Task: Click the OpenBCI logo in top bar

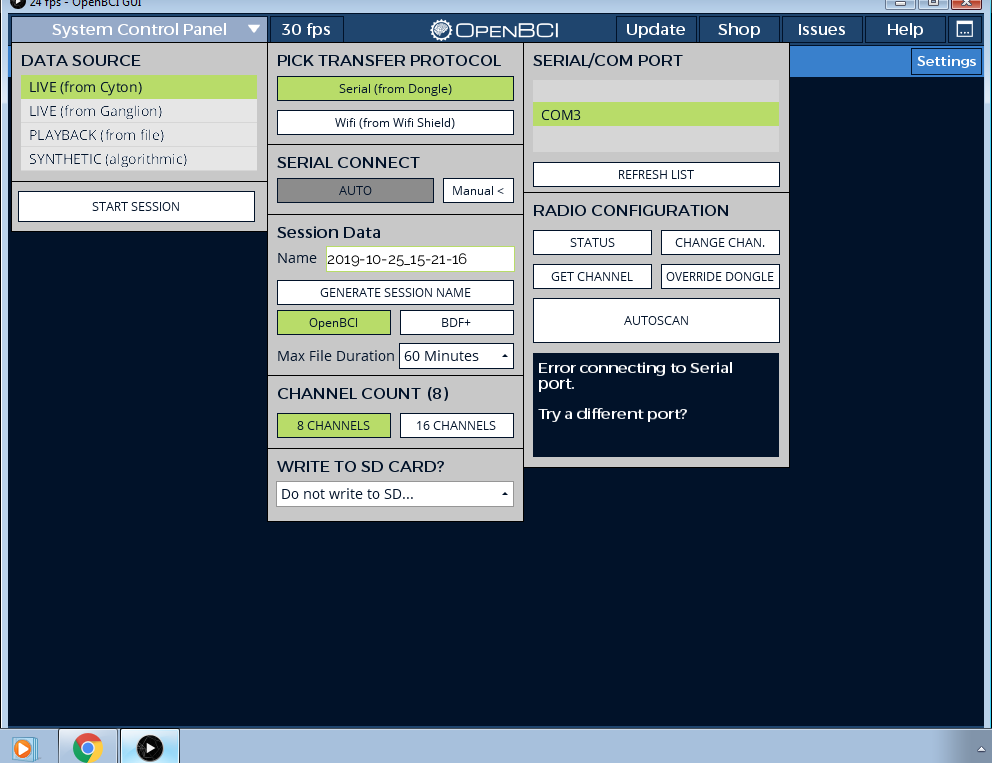Action: tap(494, 30)
